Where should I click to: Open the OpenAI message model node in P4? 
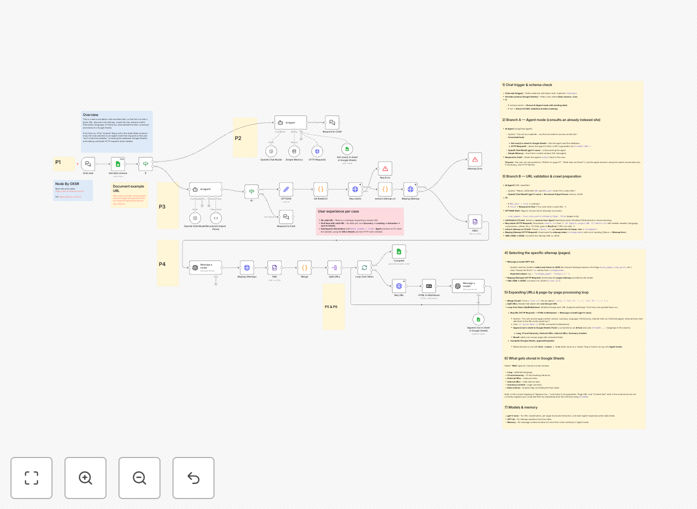205,267
